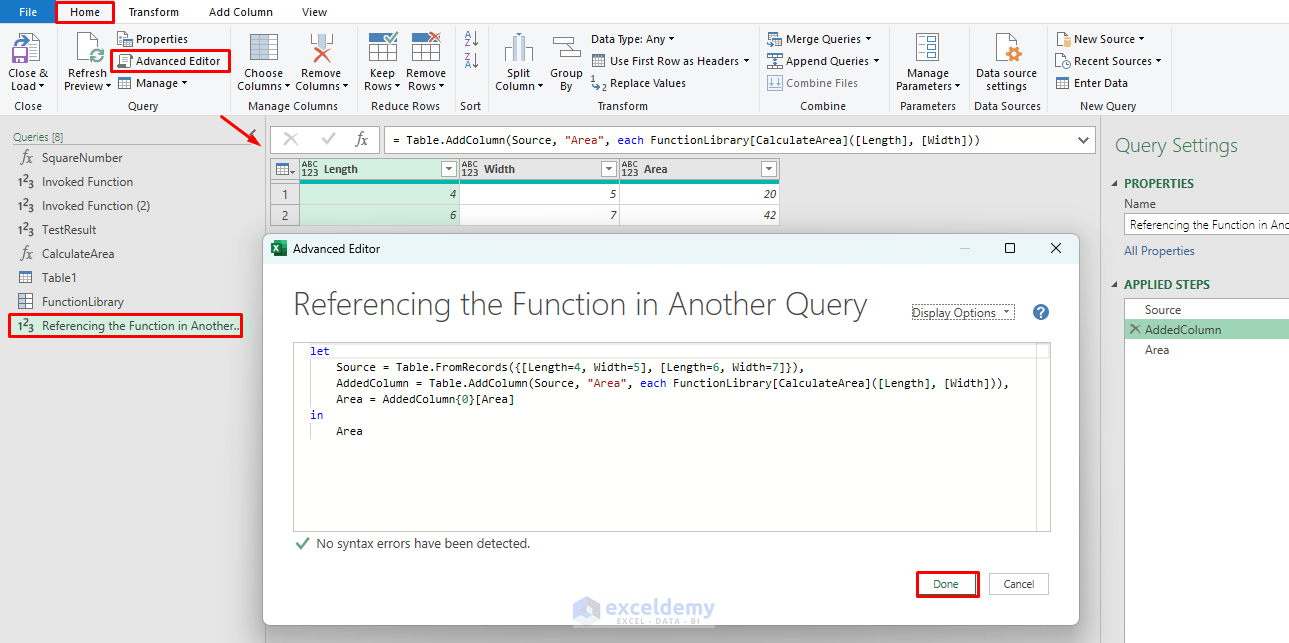This screenshot has width=1289, height=643.
Task: Open Length column filter dropdown
Action: click(449, 169)
